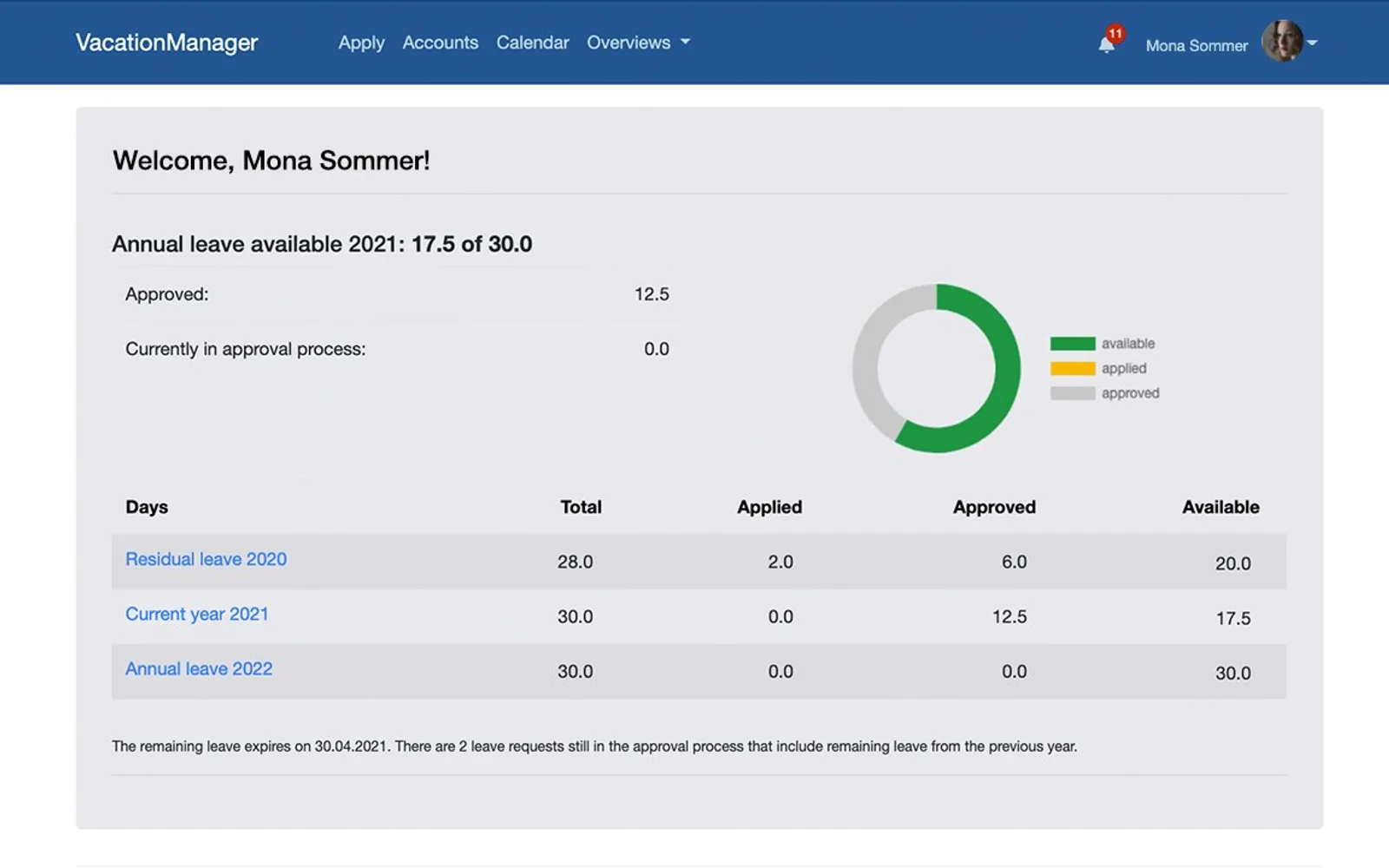This screenshot has width=1389, height=868.
Task: Open the notifications bell icon
Action: [1106, 44]
